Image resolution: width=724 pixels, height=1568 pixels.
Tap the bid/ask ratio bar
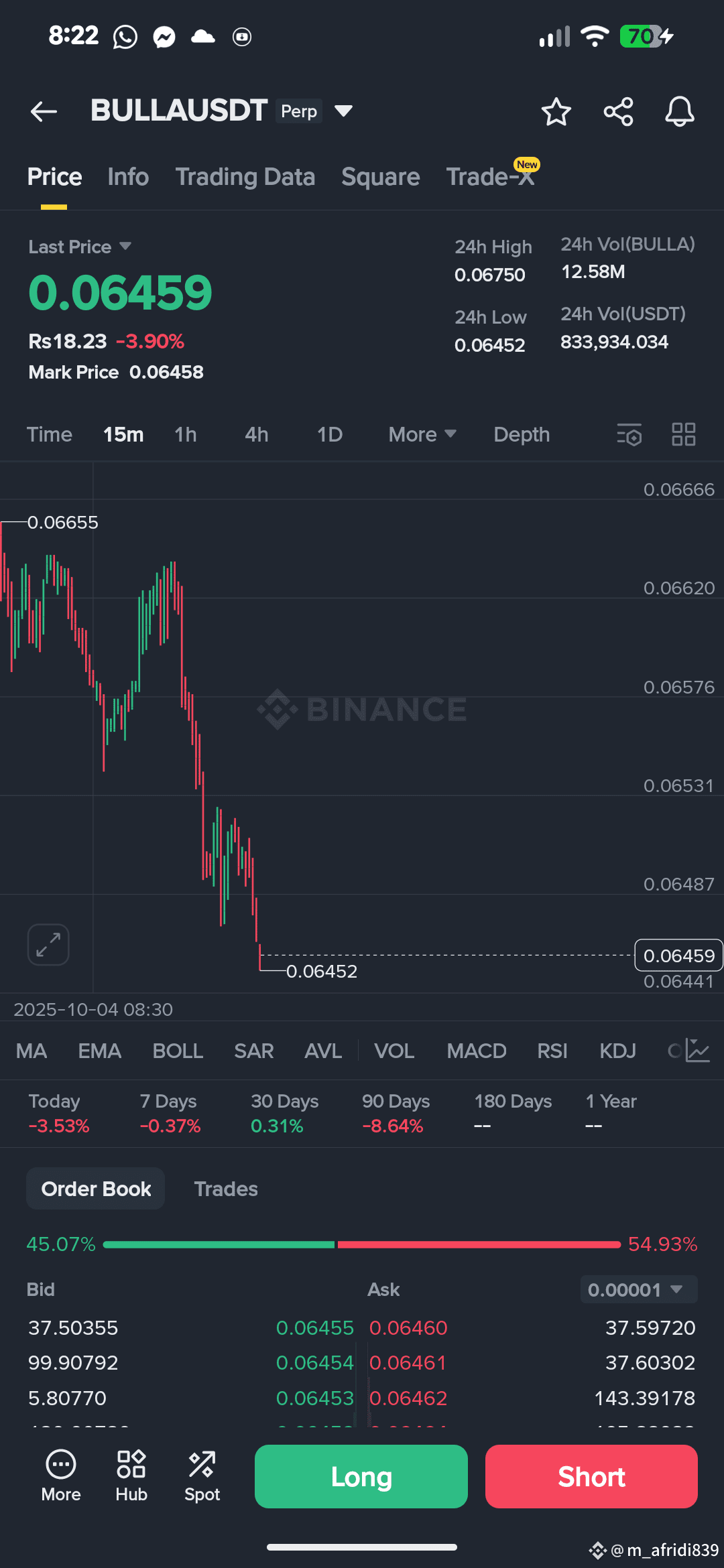pyautogui.click(x=362, y=1244)
